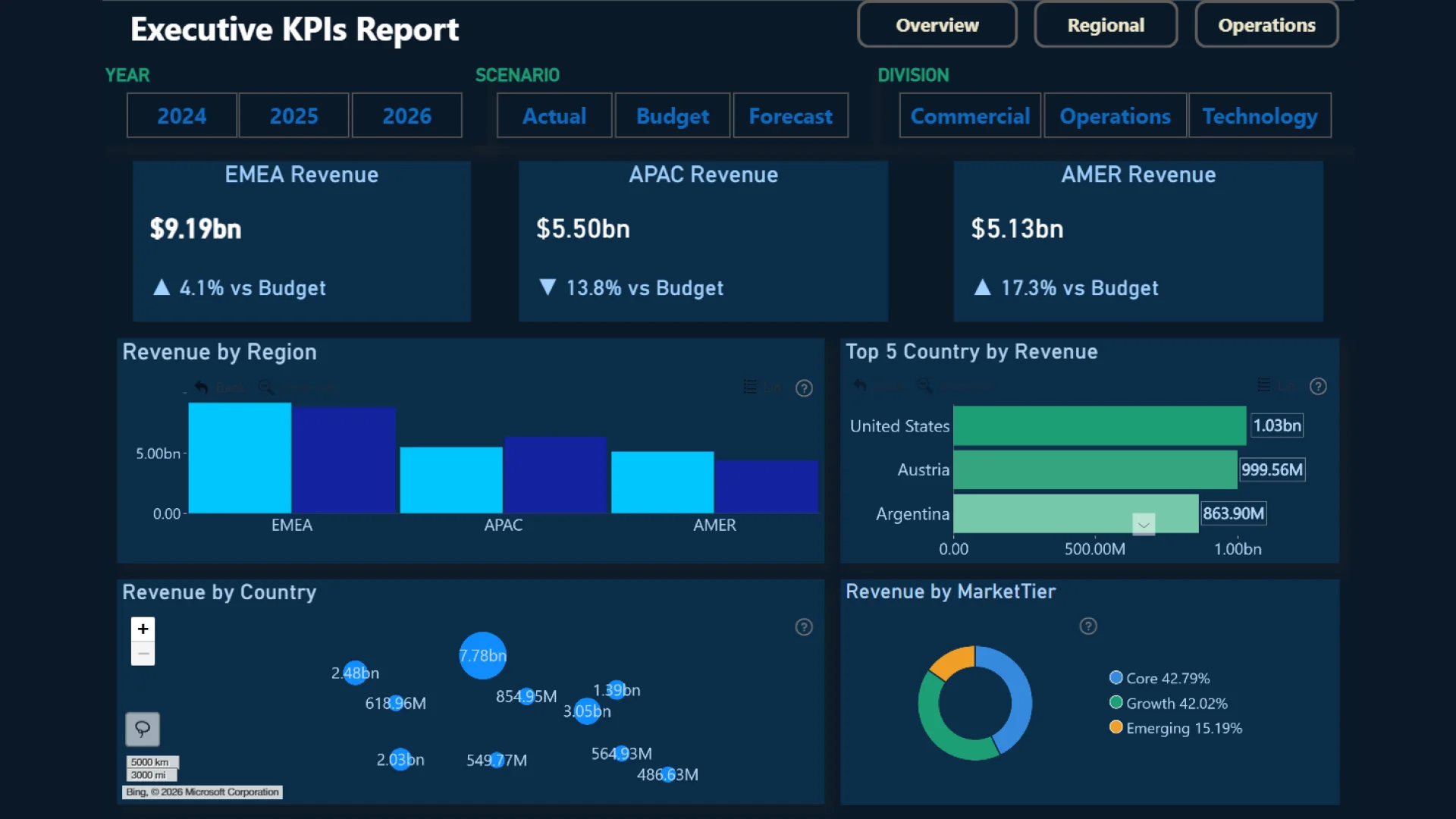The image size is (1456, 819).
Task: Click Back arrow icon in Revenue by Region toolbar
Action: [201, 388]
